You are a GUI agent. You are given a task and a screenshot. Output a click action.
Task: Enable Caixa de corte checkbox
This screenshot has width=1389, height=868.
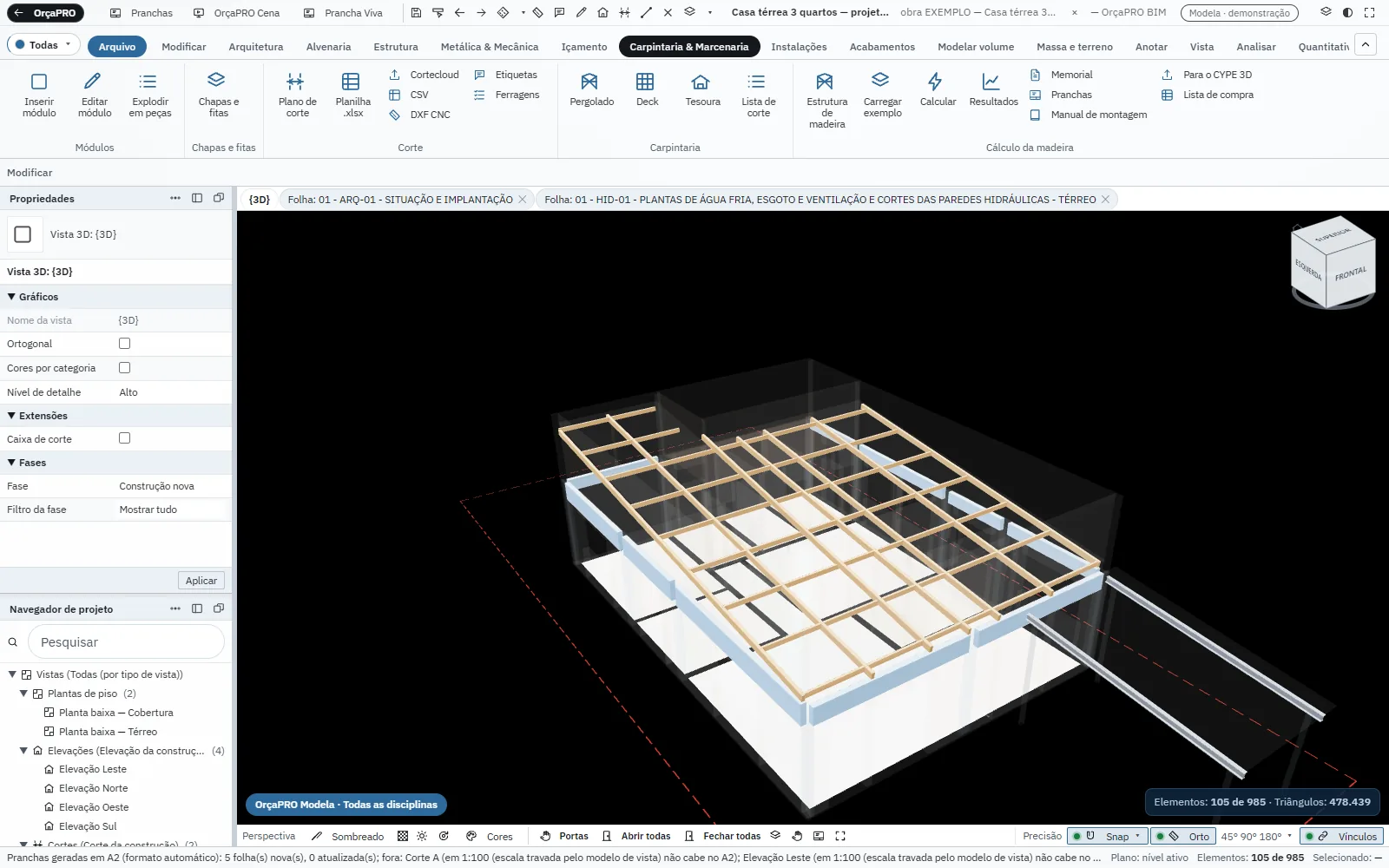point(124,438)
